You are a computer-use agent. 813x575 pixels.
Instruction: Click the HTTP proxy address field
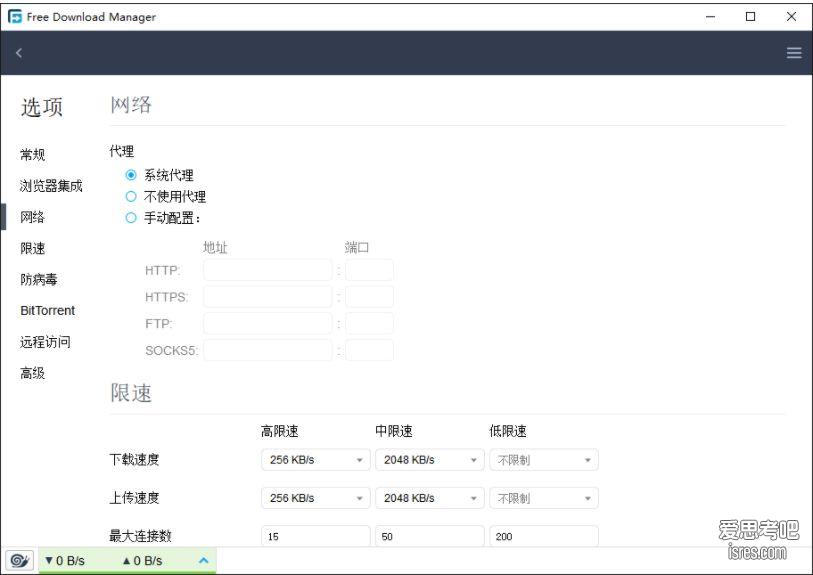tap(268, 270)
